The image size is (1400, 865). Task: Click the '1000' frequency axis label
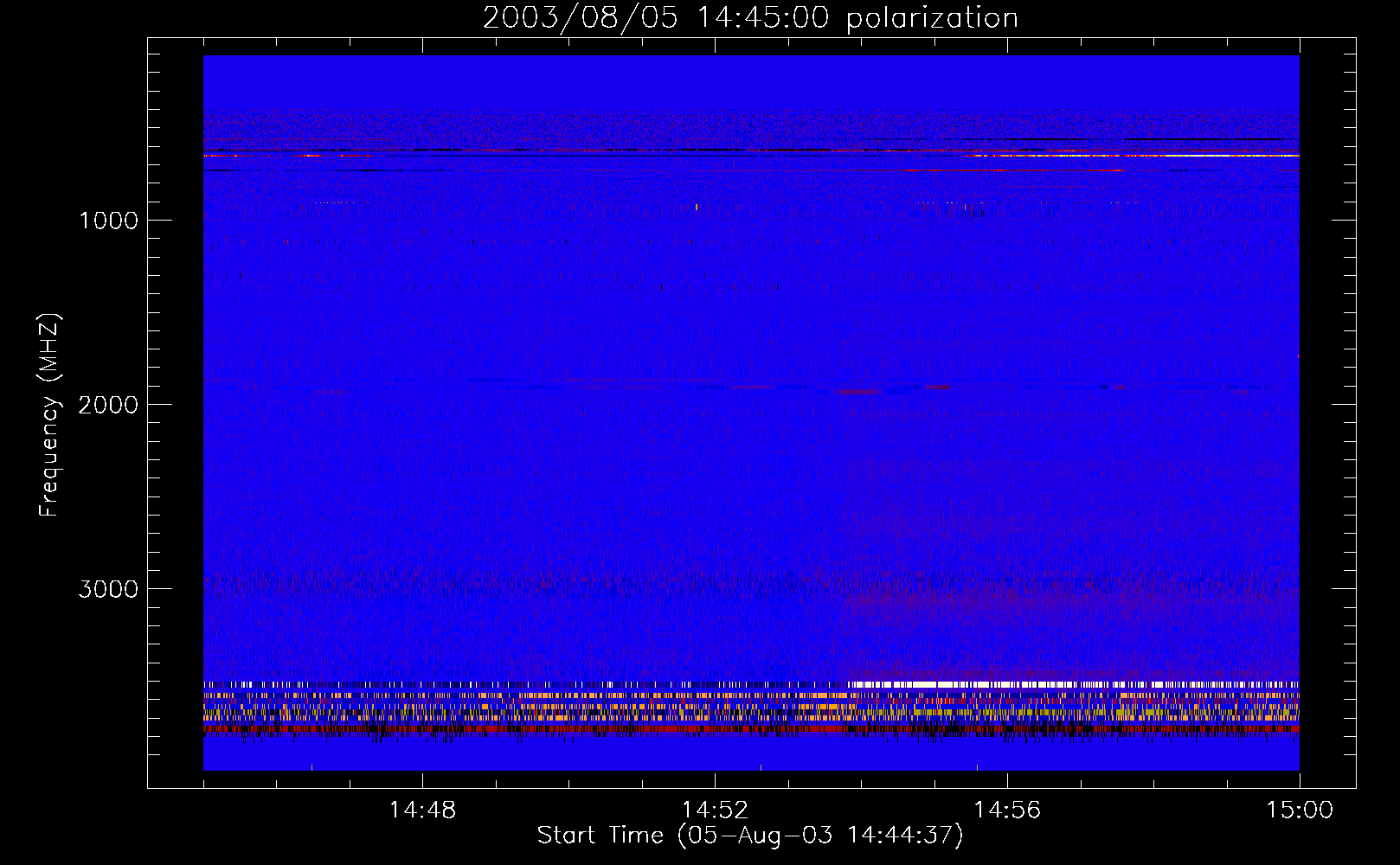click(x=108, y=221)
